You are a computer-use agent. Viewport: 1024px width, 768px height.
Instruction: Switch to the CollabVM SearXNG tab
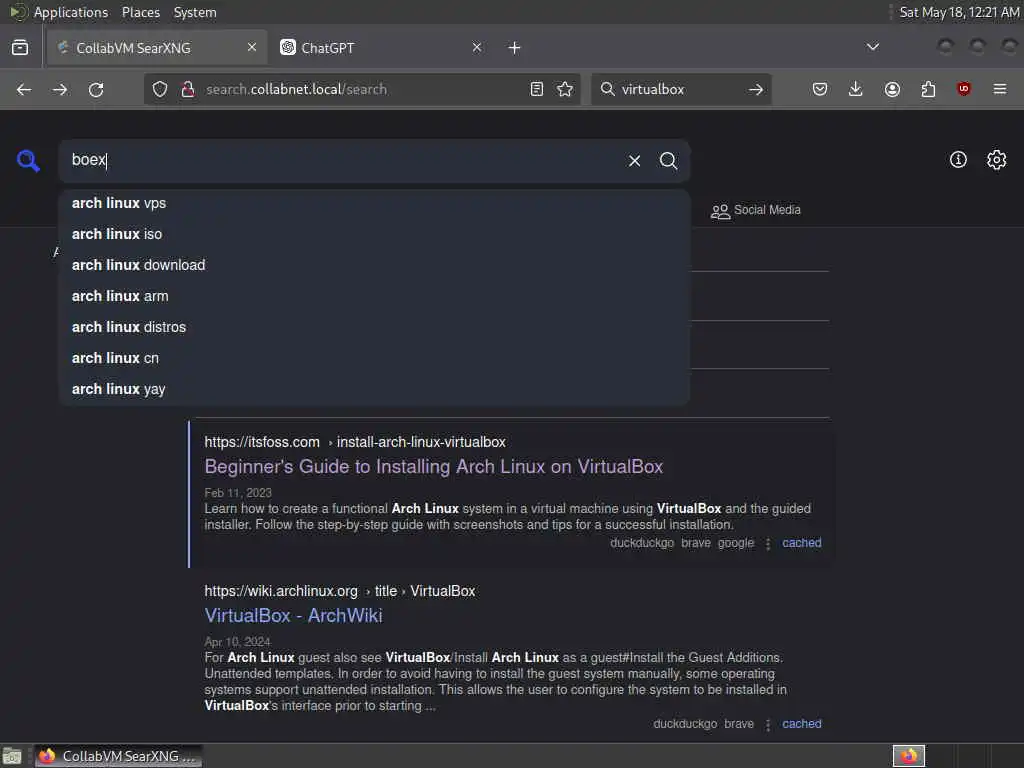[x=157, y=48]
